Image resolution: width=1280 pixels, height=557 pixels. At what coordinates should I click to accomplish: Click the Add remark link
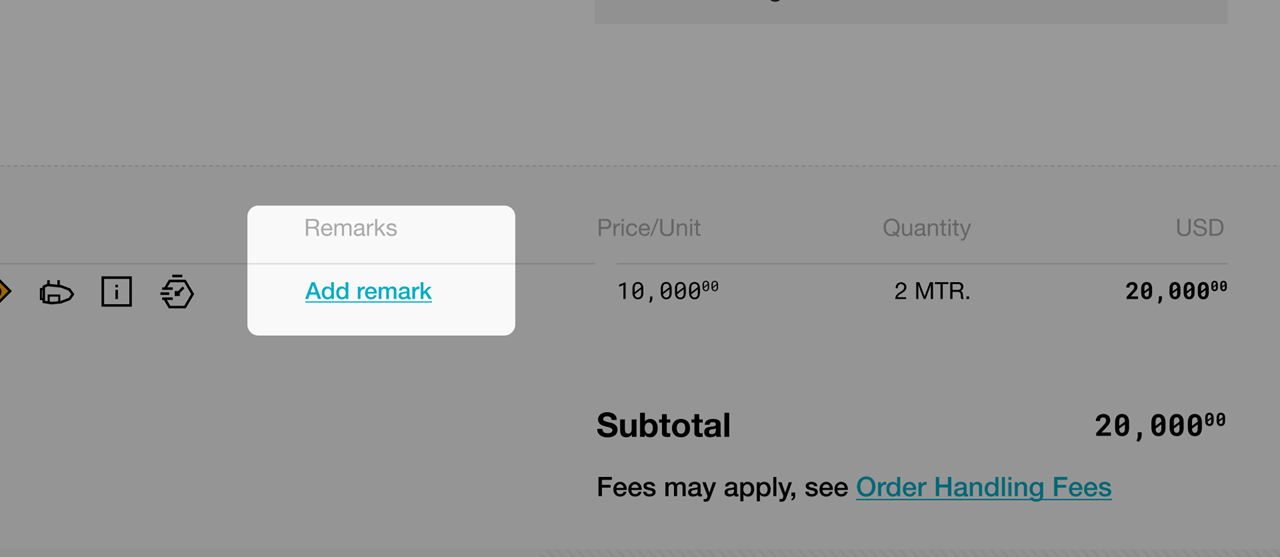368,291
